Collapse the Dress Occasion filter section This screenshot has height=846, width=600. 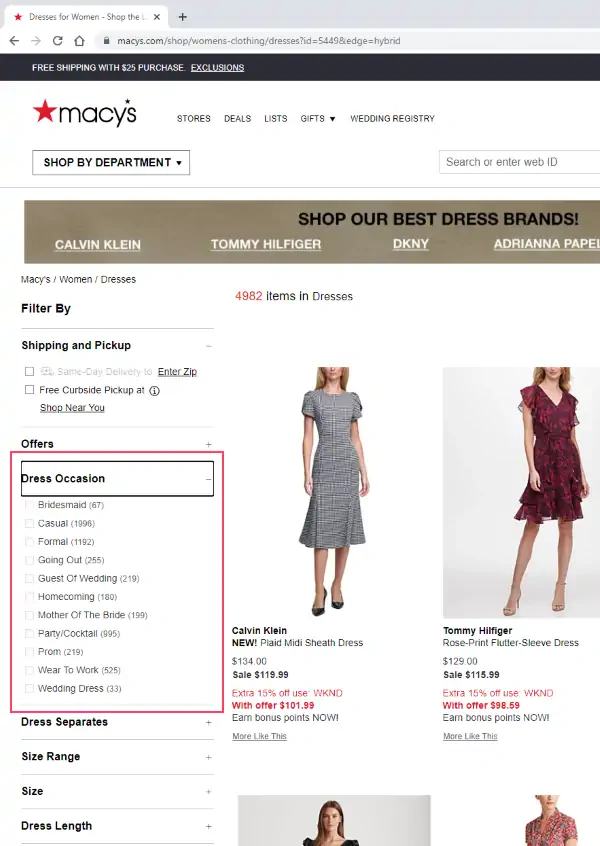(x=117, y=479)
